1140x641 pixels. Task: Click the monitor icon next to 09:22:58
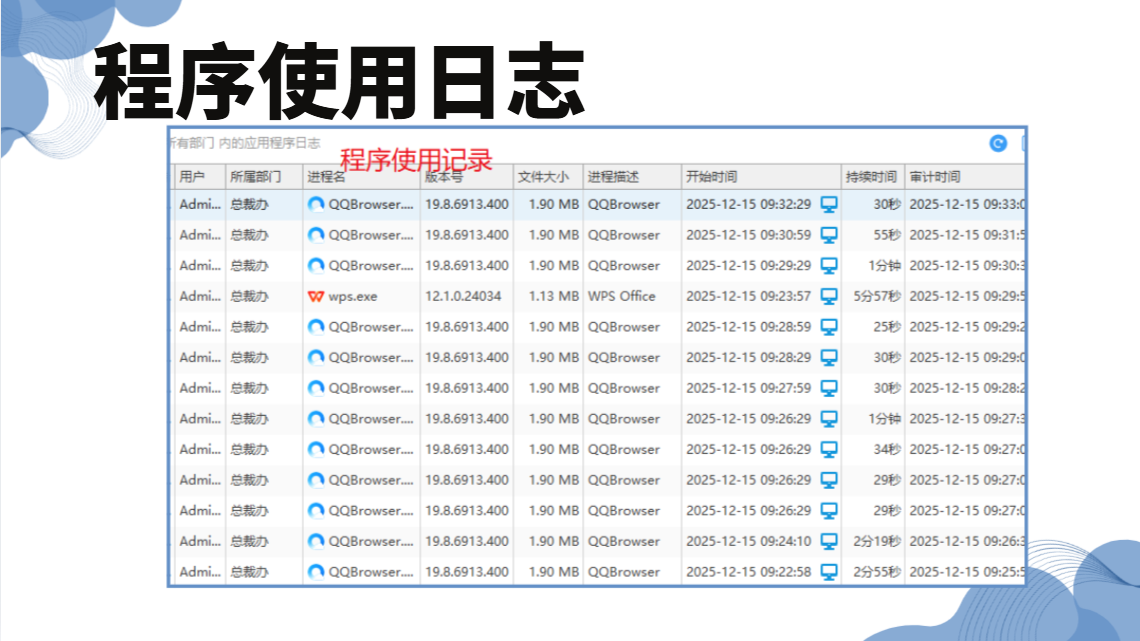[829, 572]
